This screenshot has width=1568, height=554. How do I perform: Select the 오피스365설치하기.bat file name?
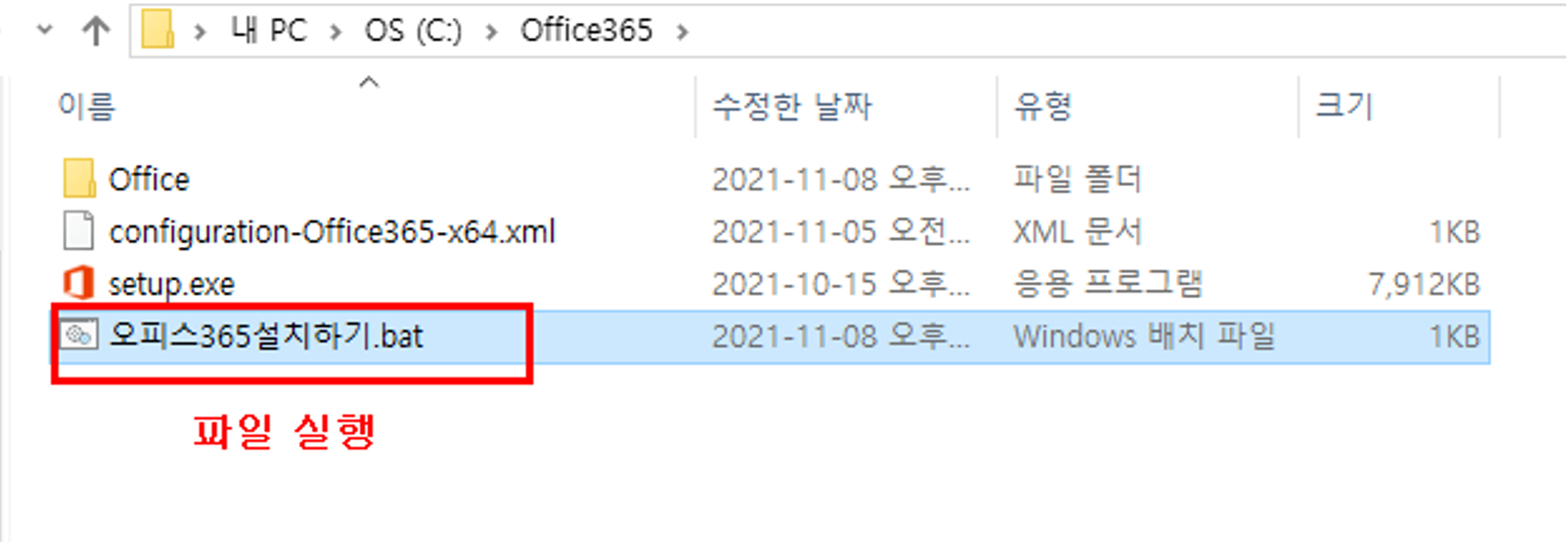coord(266,336)
